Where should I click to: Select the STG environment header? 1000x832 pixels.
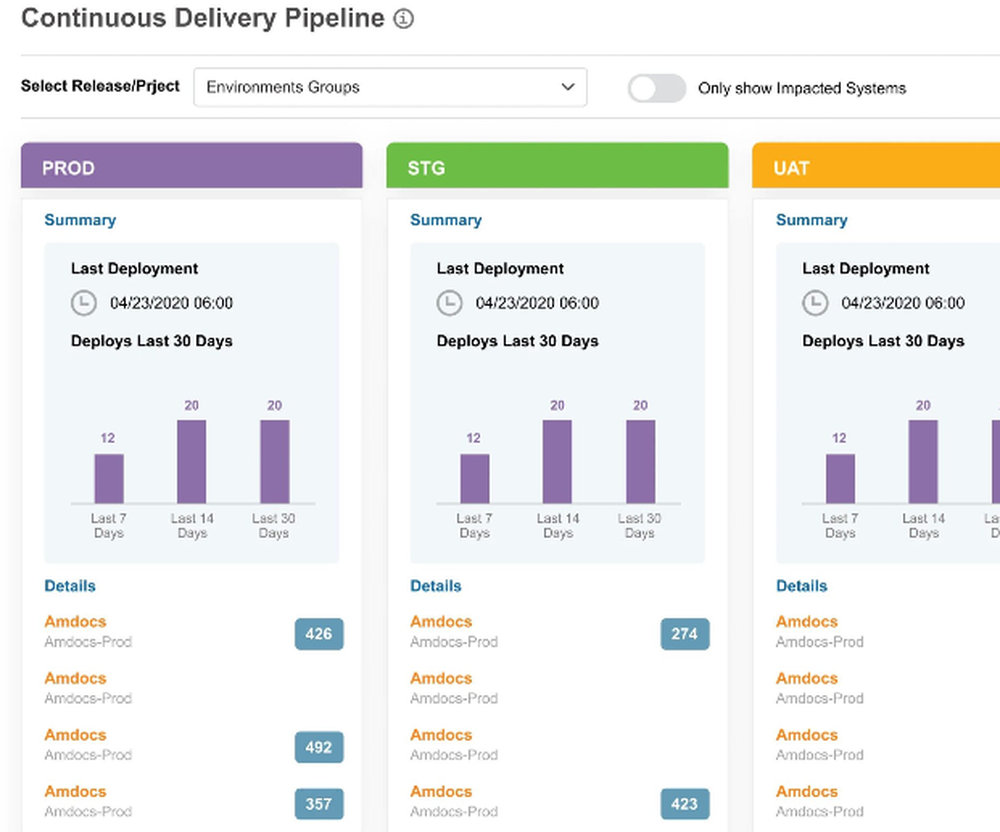(557, 166)
